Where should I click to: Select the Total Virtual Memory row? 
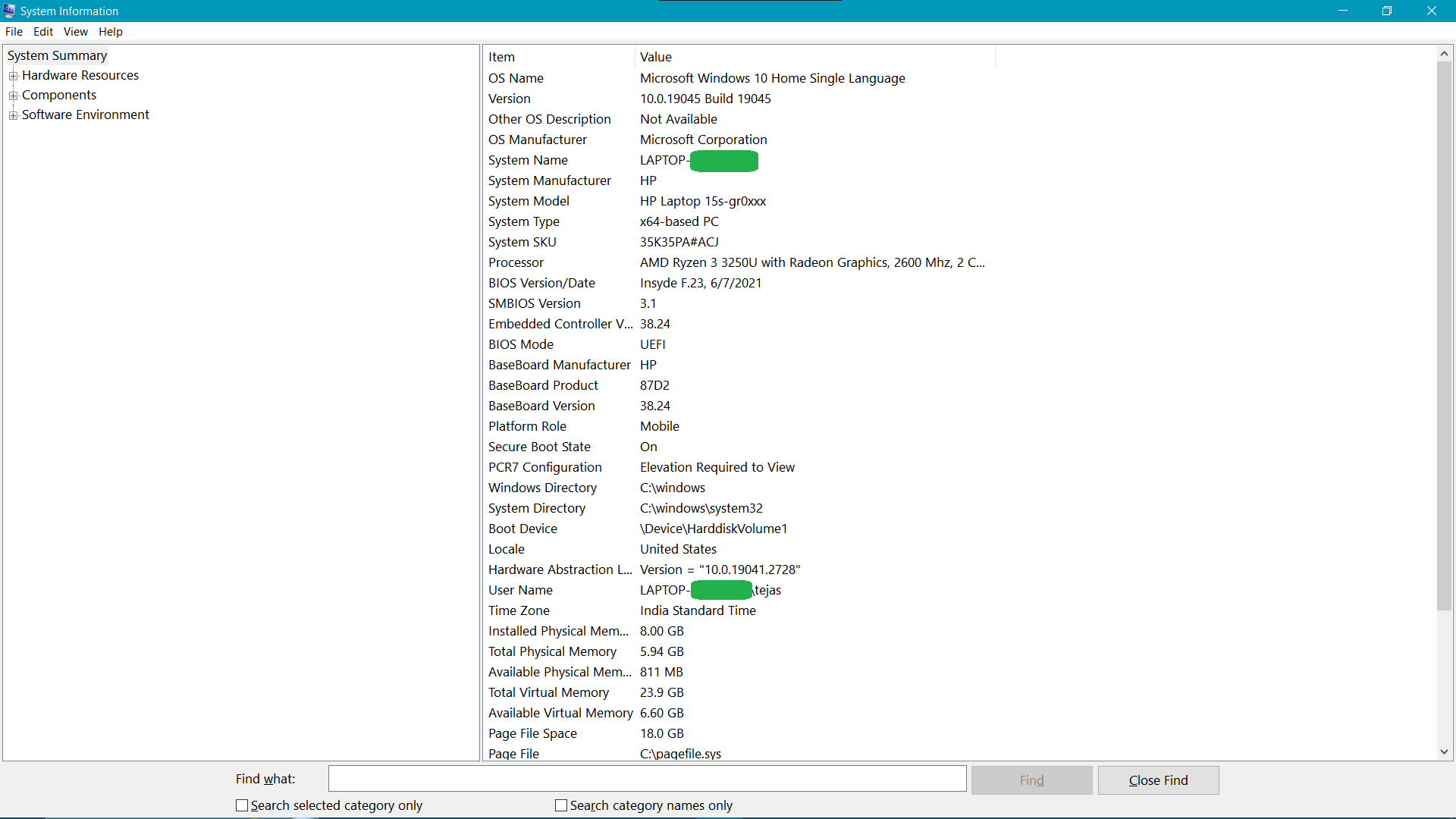coord(739,692)
